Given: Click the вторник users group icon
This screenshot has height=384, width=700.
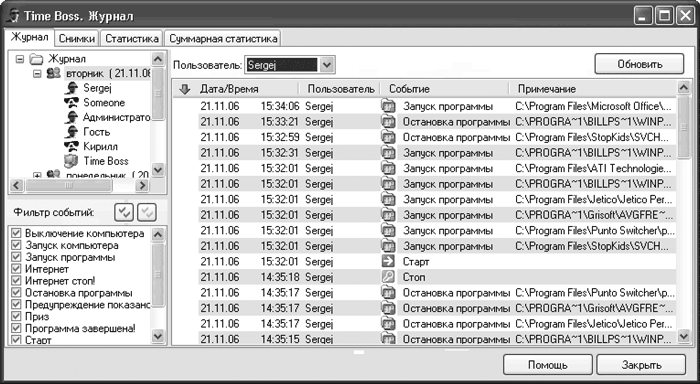Looking at the screenshot, I should click(x=54, y=73).
